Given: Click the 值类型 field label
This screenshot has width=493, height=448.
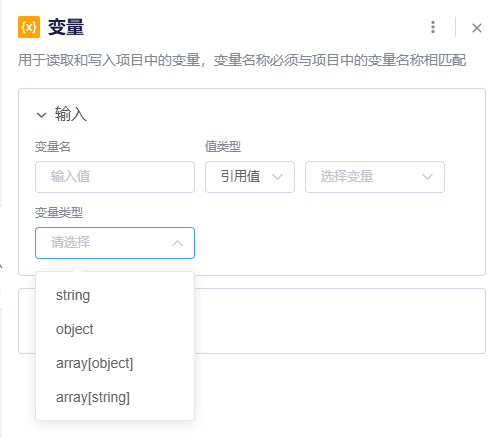Looking at the screenshot, I should [223, 147].
